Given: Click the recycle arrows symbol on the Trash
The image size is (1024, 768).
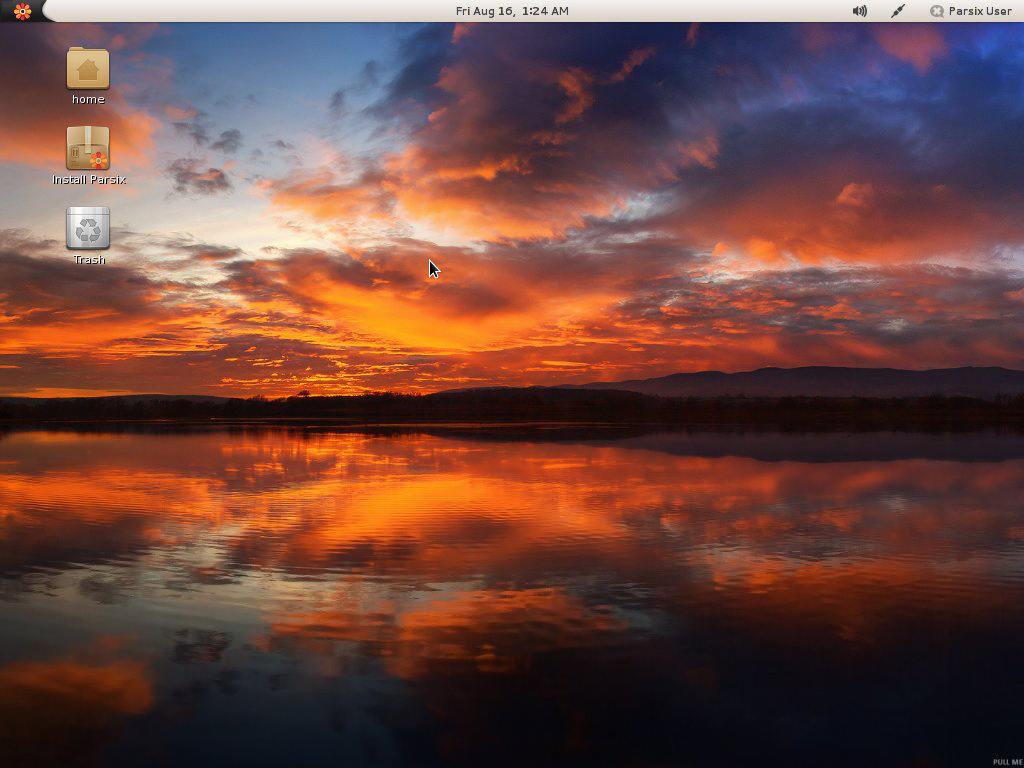Looking at the screenshot, I should click(89, 231).
